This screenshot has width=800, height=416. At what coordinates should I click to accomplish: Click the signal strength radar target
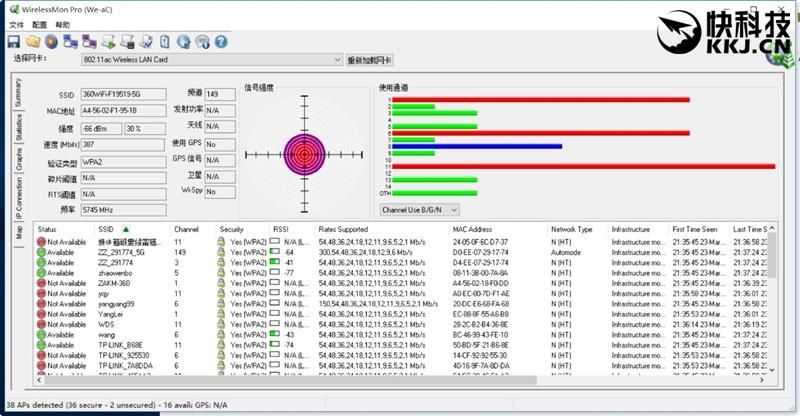click(304, 154)
